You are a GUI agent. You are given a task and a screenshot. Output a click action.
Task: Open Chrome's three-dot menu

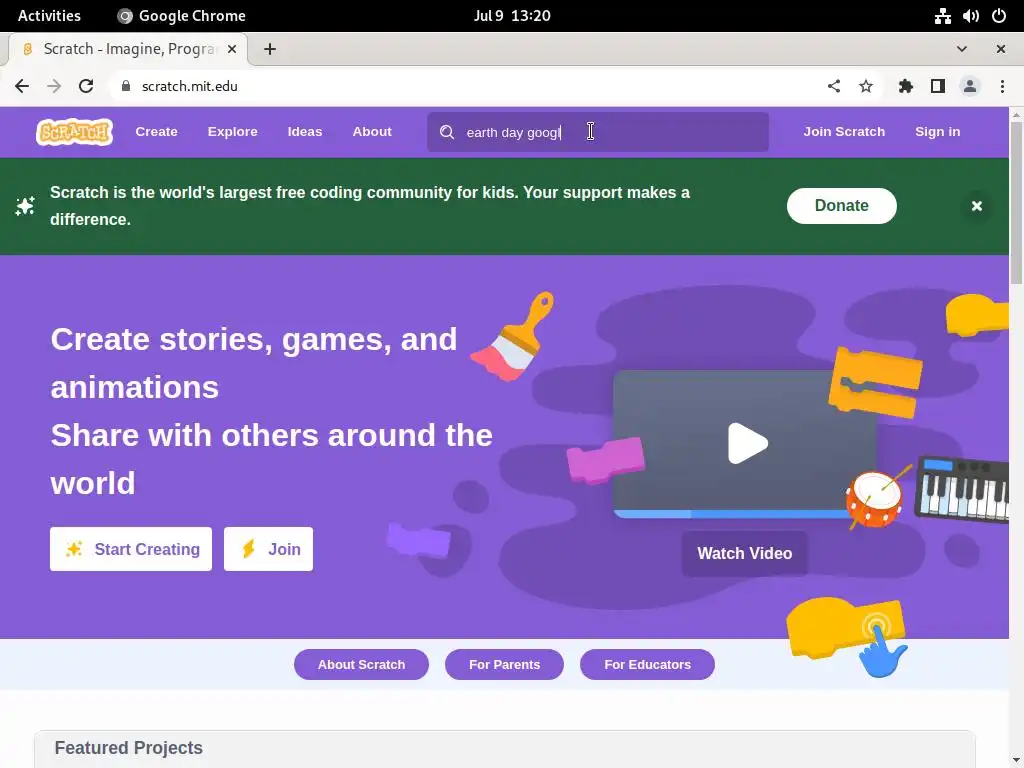(x=1002, y=86)
